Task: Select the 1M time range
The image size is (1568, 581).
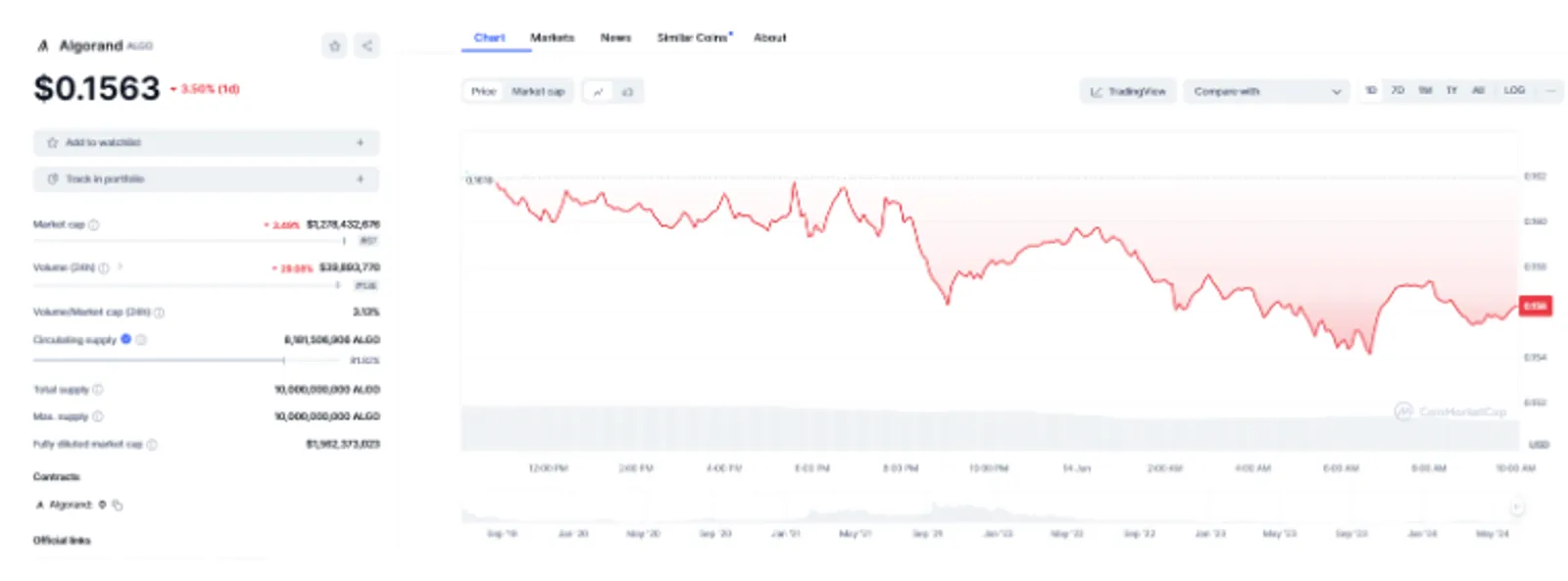Action: click(1425, 90)
